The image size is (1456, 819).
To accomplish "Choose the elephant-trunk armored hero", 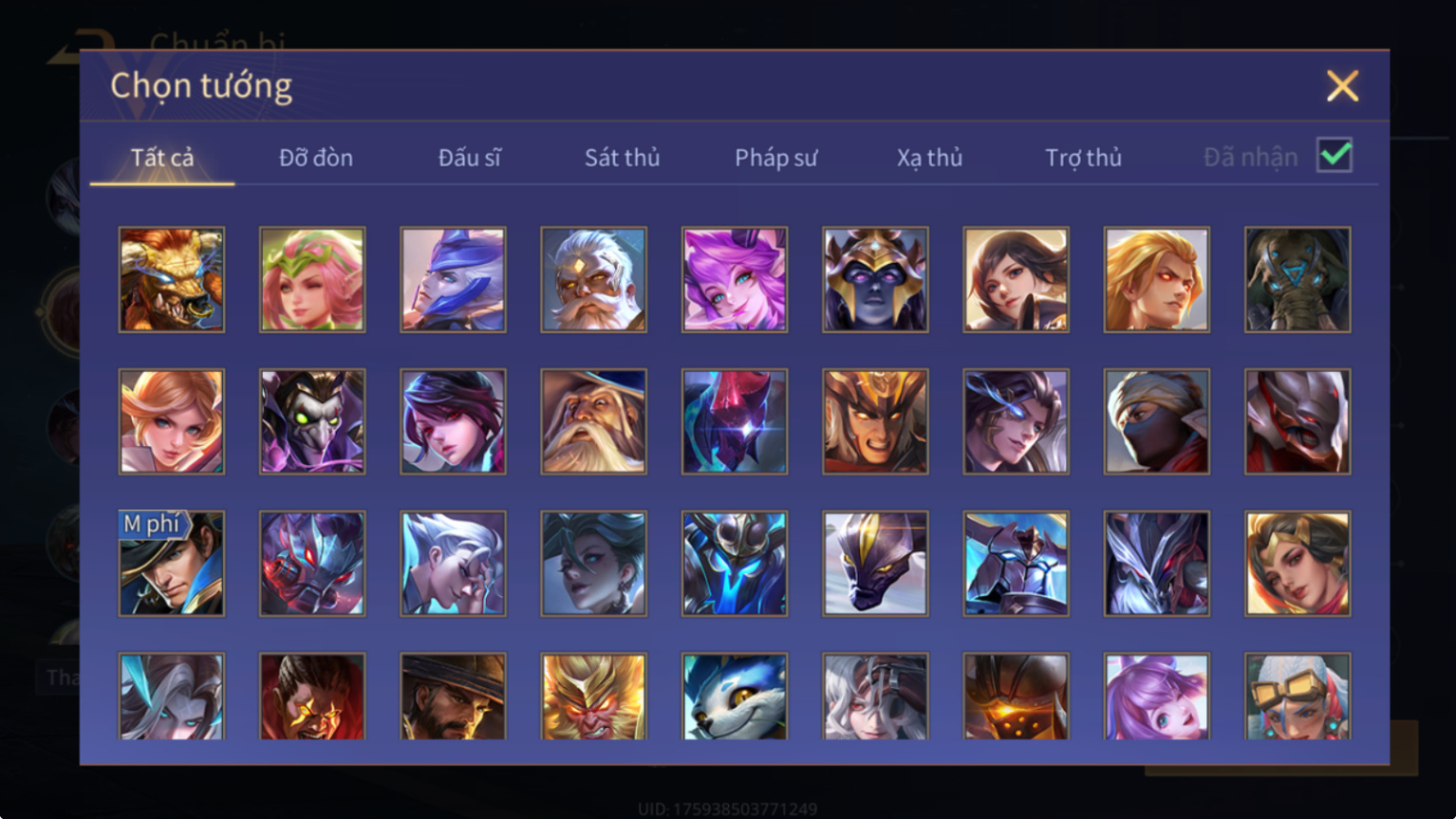I will (1297, 279).
